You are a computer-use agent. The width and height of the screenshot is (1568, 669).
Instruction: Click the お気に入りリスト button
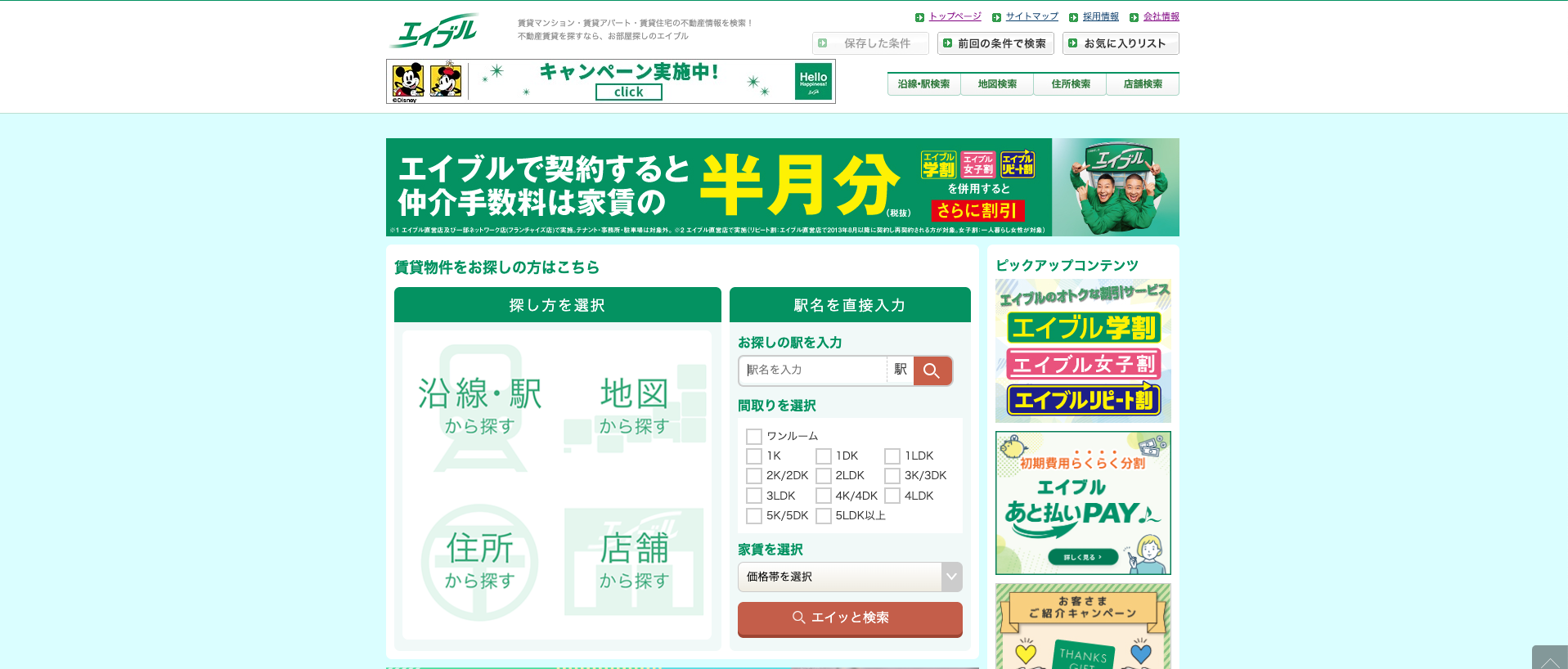[x=1121, y=43]
